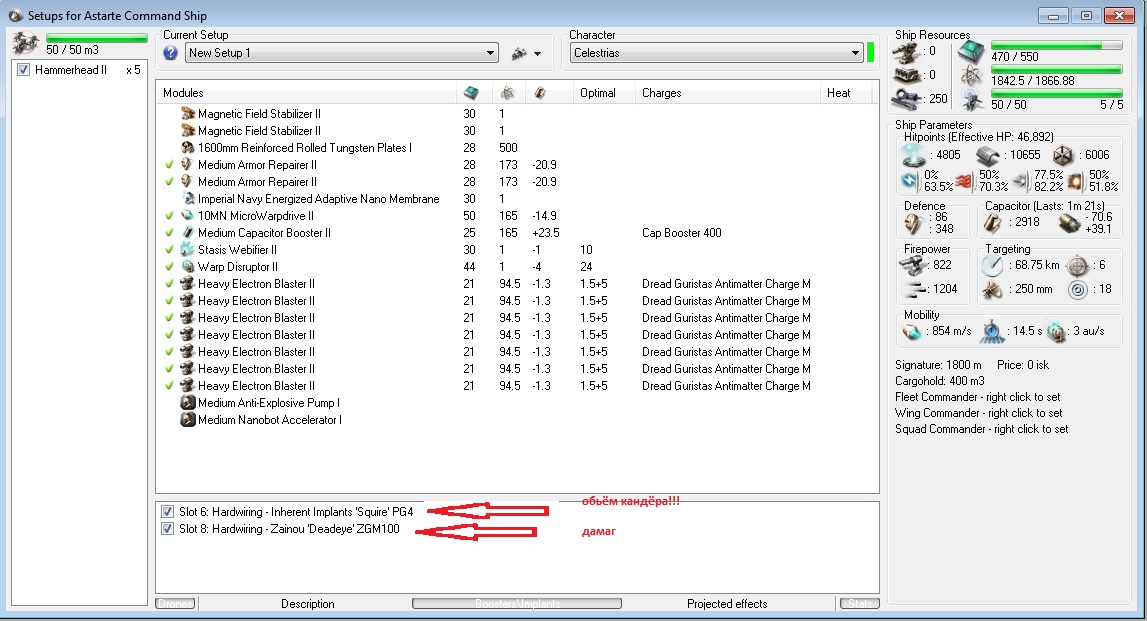Switch to the Drones tab
The image size is (1147, 621).
(176, 603)
